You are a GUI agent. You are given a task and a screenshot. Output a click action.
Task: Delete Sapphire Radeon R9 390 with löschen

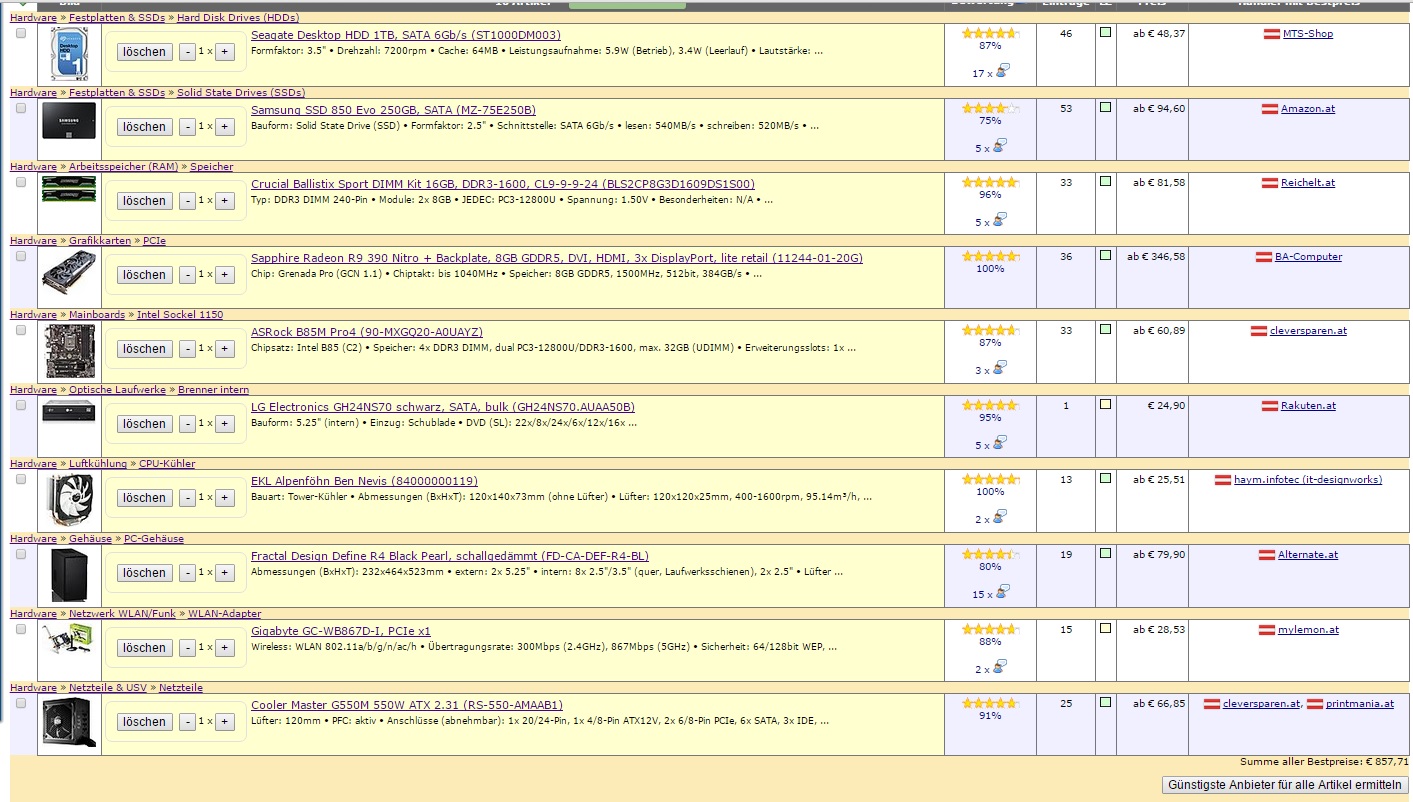click(x=144, y=275)
